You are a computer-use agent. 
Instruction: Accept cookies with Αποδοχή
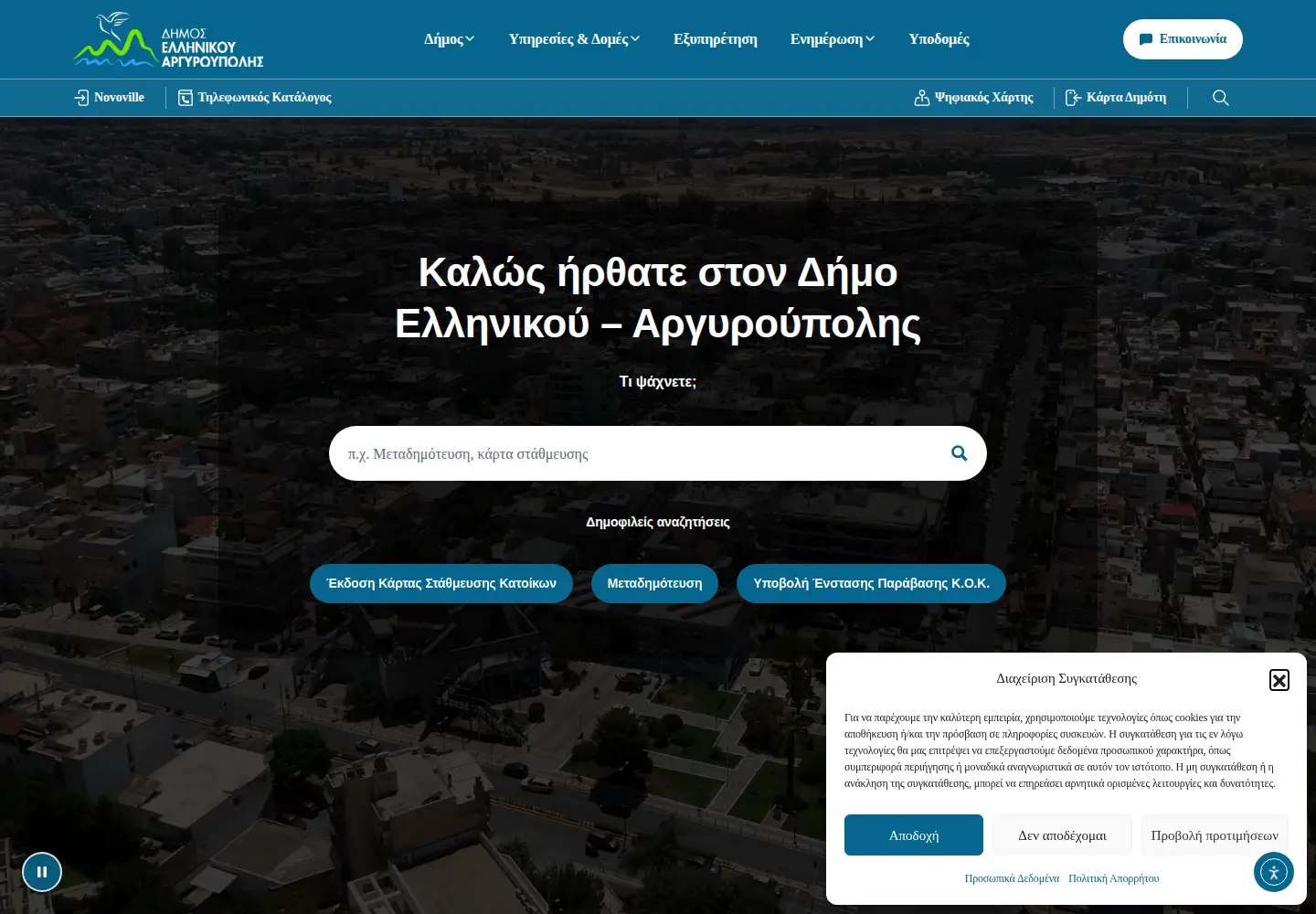tap(914, 835)
